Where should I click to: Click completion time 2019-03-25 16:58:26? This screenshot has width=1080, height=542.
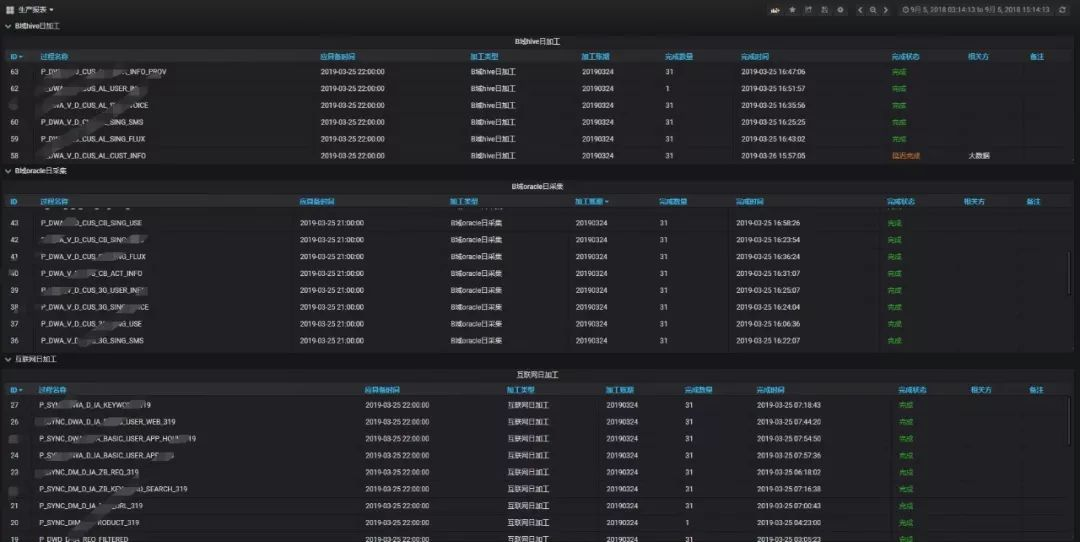click(x=768, y=223)
